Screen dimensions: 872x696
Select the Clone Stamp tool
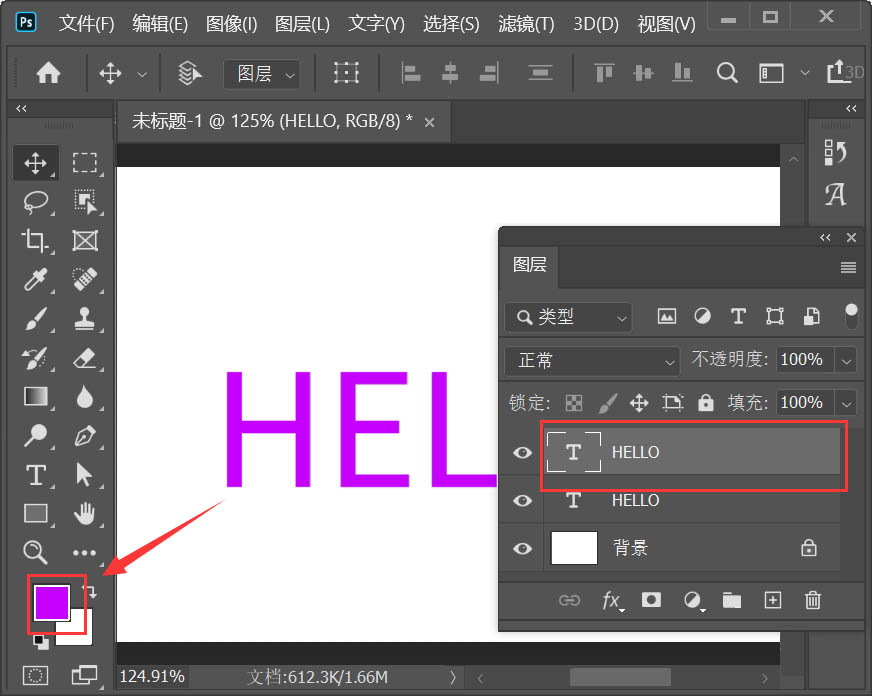pyautogui.click(x=85, y=319)
